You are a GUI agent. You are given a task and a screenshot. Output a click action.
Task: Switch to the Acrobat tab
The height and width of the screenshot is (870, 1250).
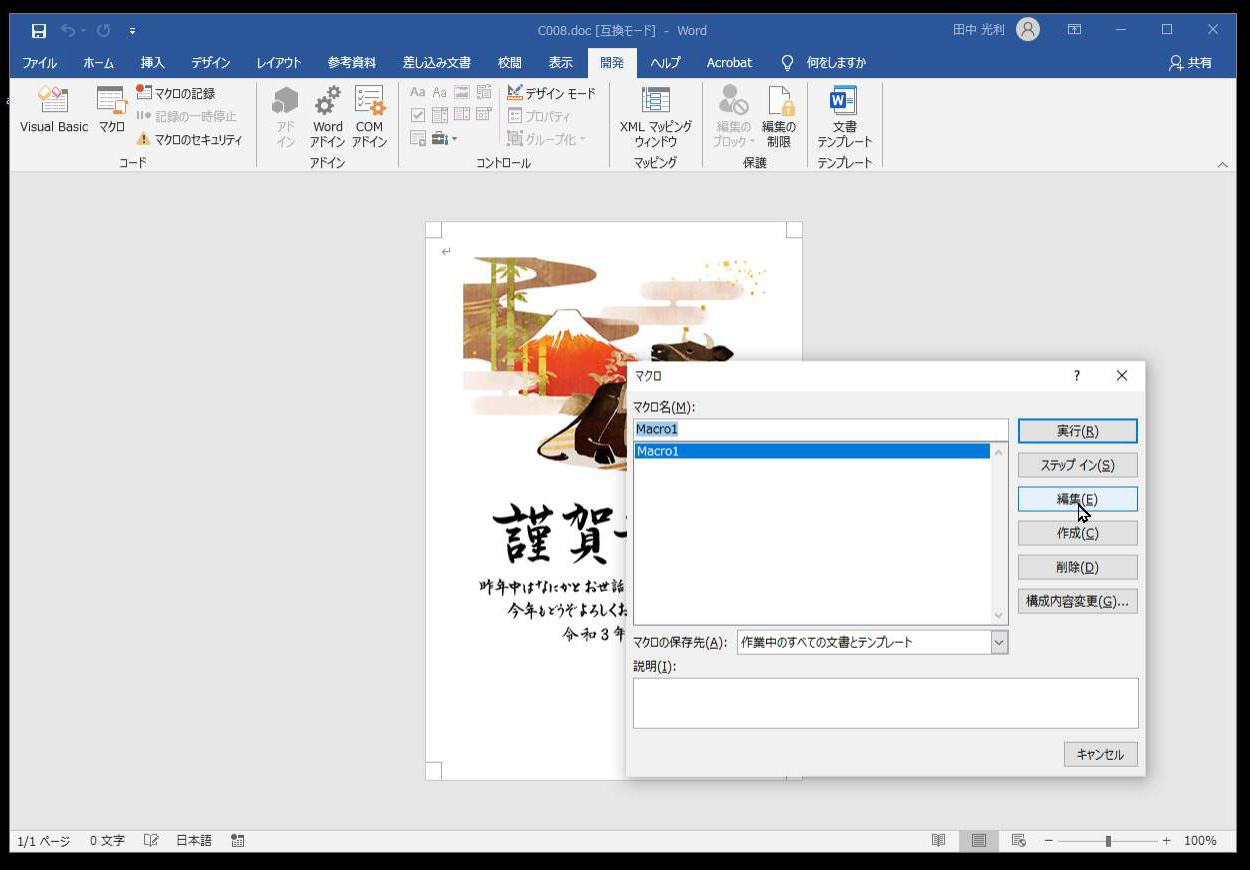pyautogui.click(x=729, y=63)
